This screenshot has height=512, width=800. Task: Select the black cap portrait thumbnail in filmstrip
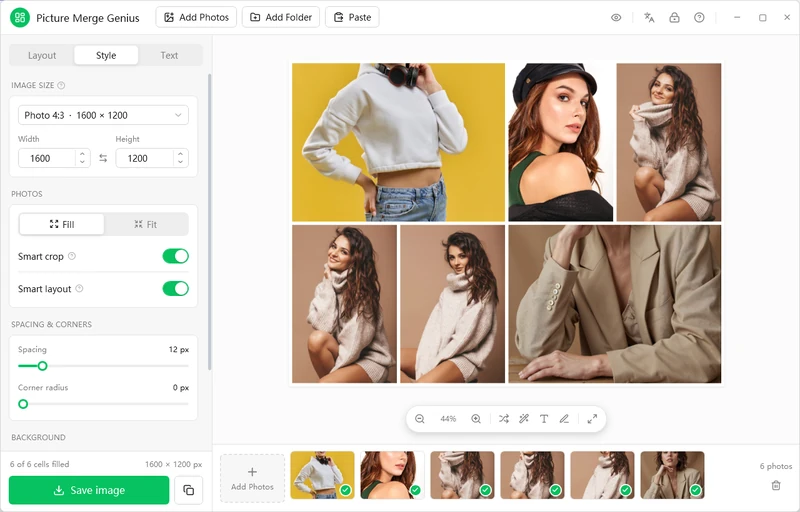392,475
